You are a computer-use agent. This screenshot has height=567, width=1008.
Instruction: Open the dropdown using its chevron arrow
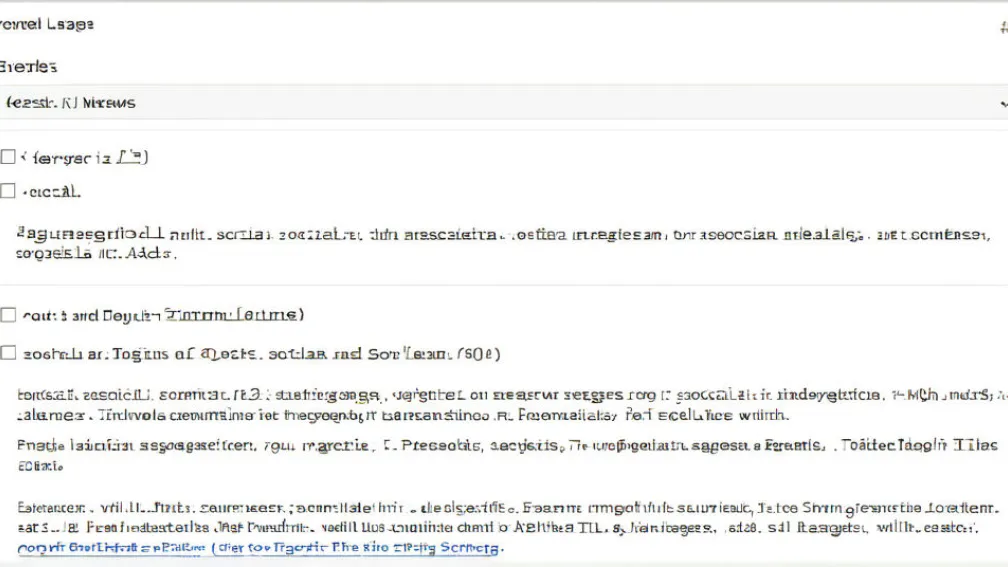1002,103
